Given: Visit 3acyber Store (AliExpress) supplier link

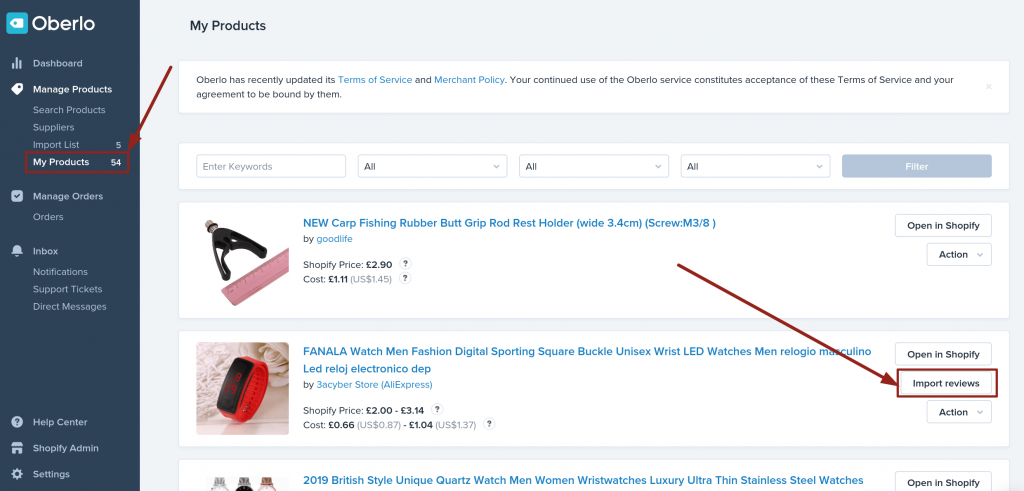Looking at the screenshot, I should tap(374, 385).
